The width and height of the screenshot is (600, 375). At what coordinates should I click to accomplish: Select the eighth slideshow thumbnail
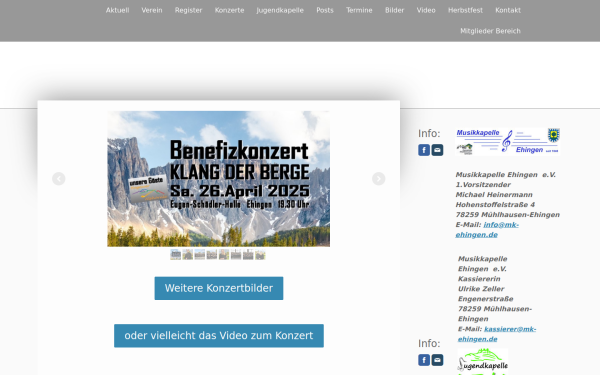click(260, 254)
